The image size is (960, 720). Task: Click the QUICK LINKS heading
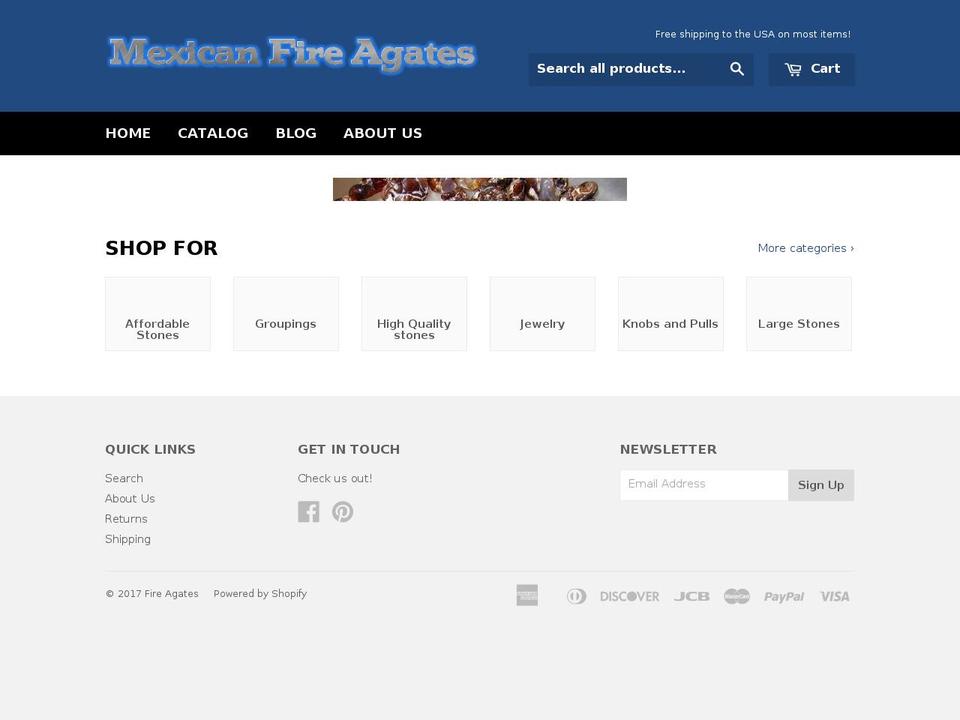coord(150,449)
